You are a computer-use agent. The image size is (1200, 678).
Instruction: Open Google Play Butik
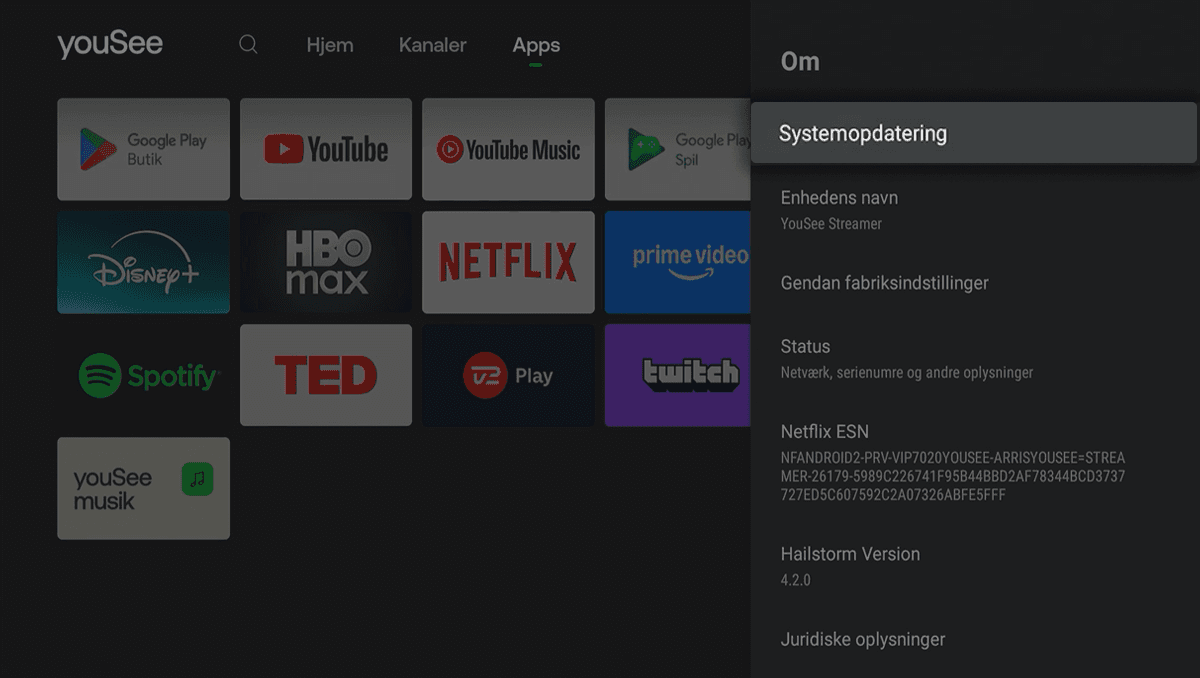click(143, 149)
